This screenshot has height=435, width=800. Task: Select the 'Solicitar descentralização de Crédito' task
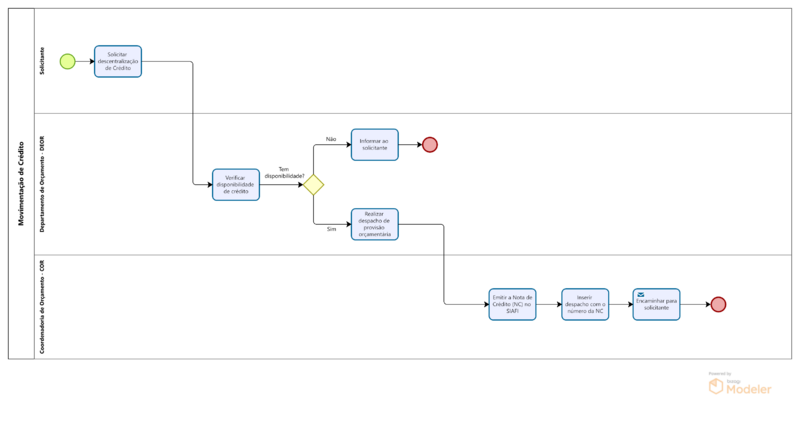pos(118,61)
